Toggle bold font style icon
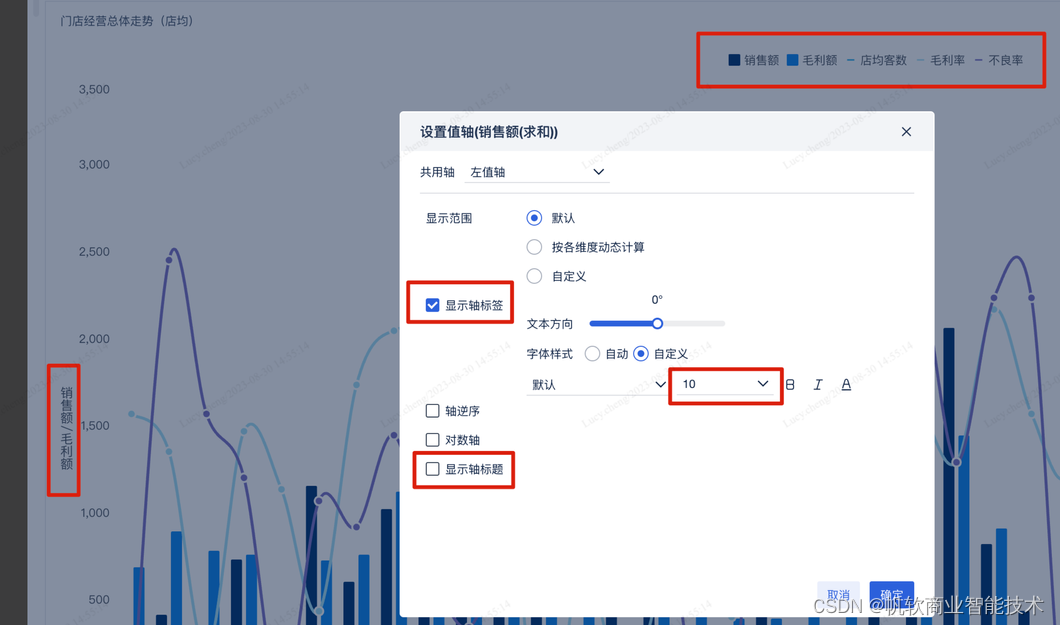This screenshot has height=625, width=1060. 790,384
